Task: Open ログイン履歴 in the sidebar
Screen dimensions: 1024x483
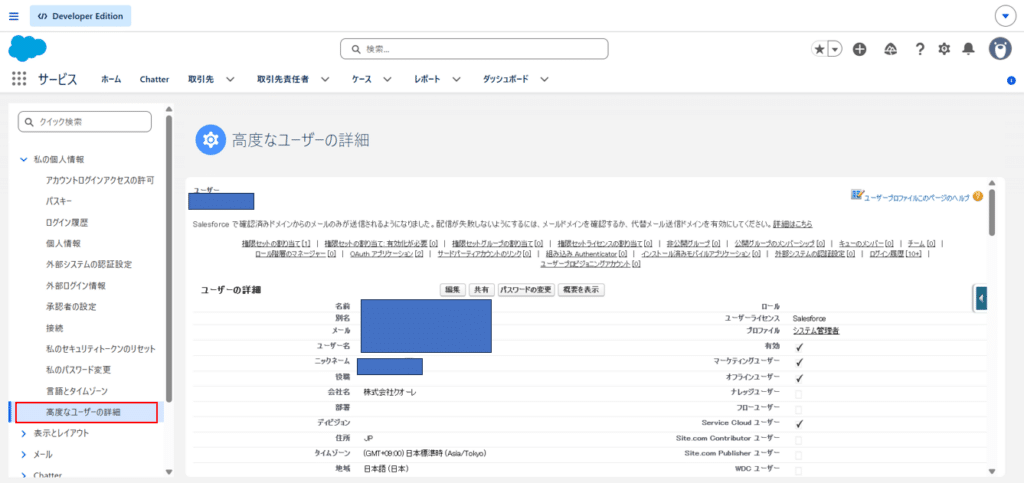Action: (67, 222)
